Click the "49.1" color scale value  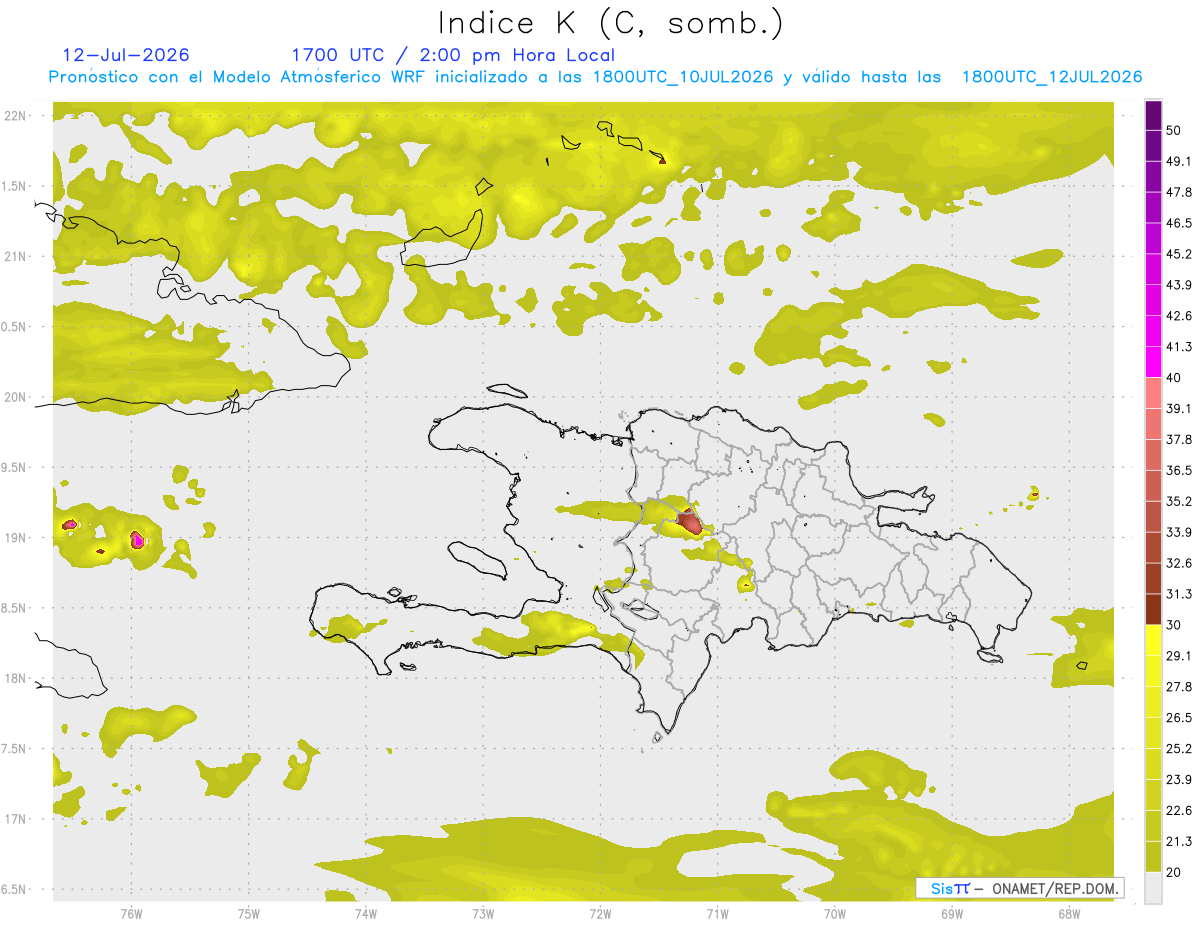pyautogui.click(x=1179, y=161)
